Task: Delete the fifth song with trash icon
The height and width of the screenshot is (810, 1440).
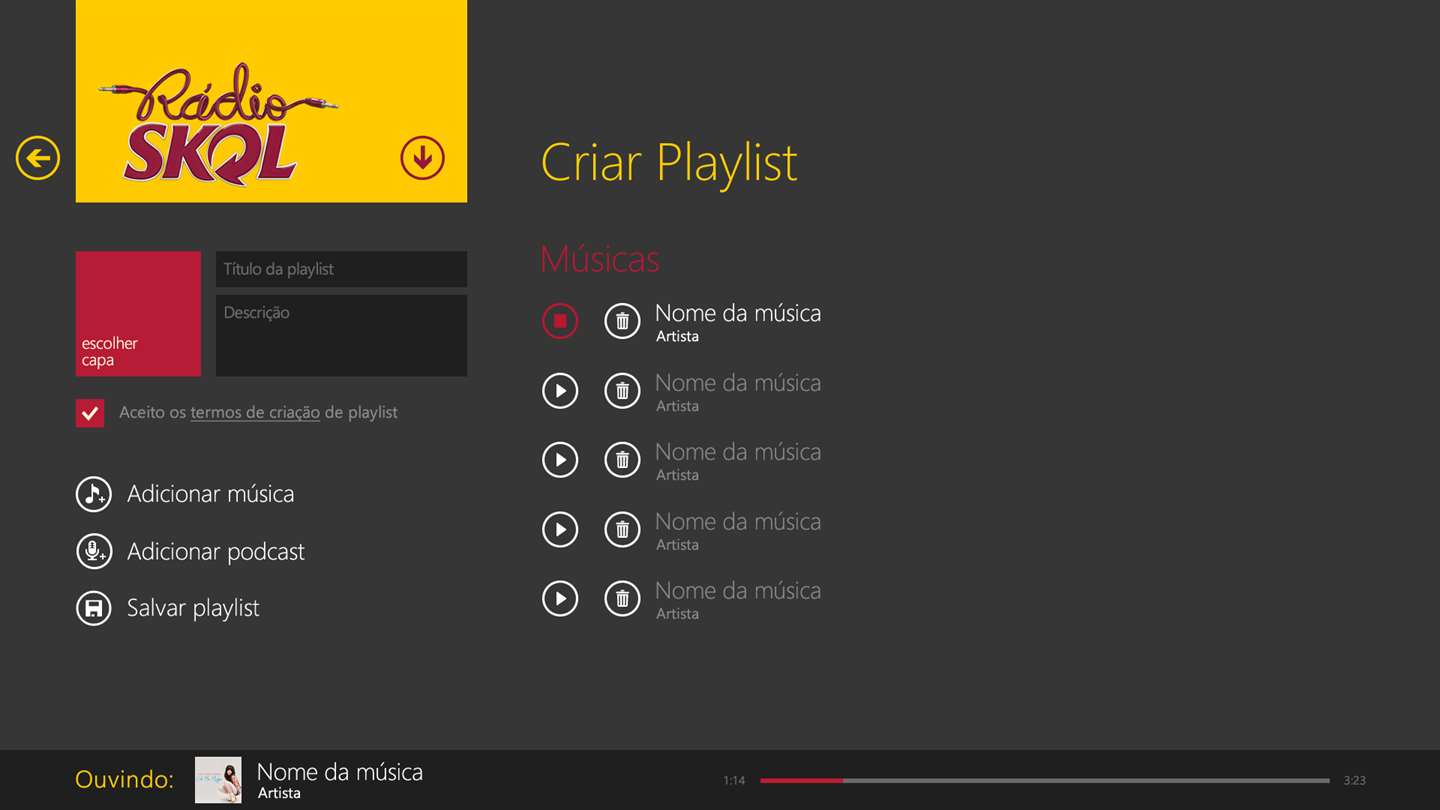Action: pyautogui.click(x=622, y=599)
